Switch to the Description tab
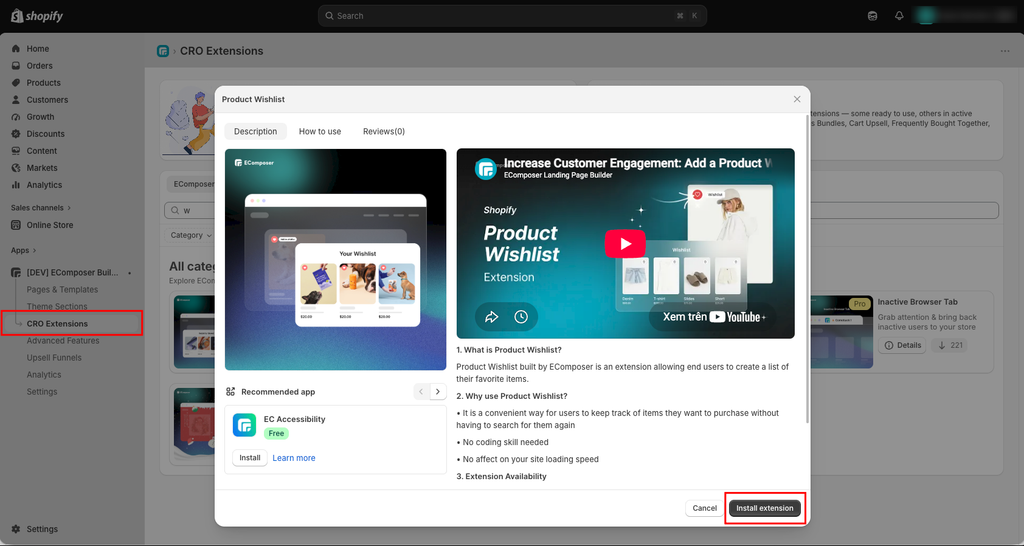The width and height of the screenshot is (1024, 546). click(255, 131)
